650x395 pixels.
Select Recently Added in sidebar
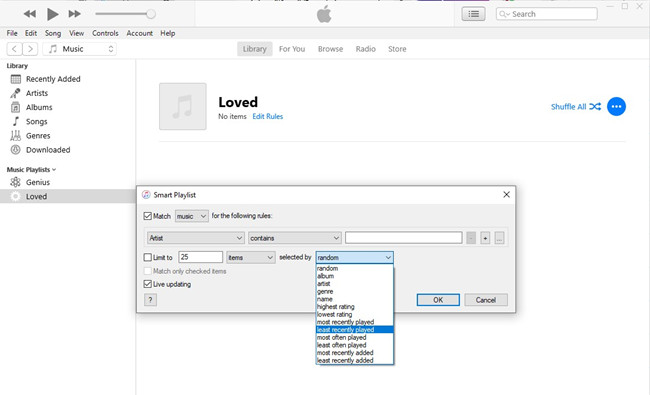tap(53, 79)
